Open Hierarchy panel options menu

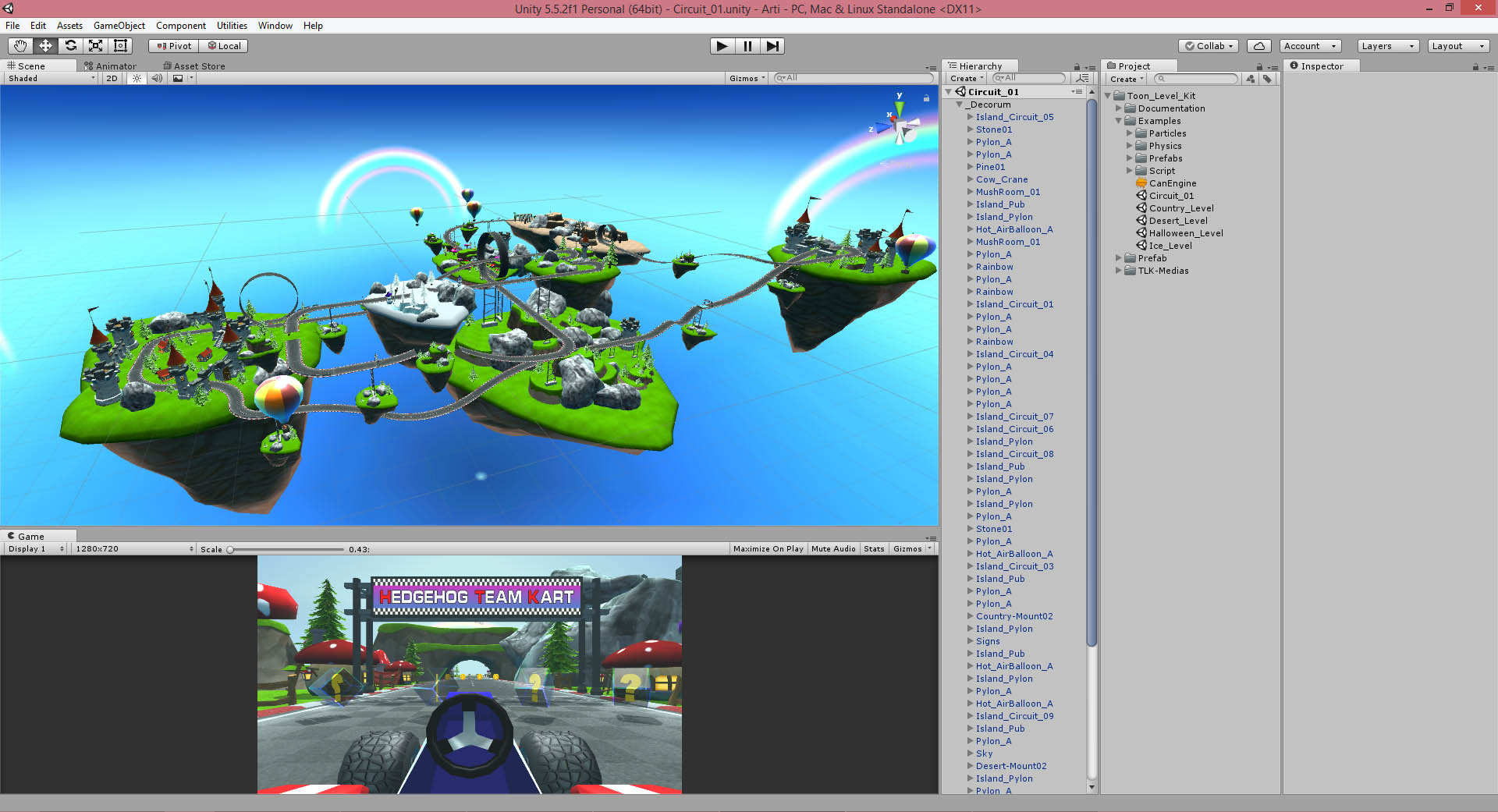pos(1090,67)
